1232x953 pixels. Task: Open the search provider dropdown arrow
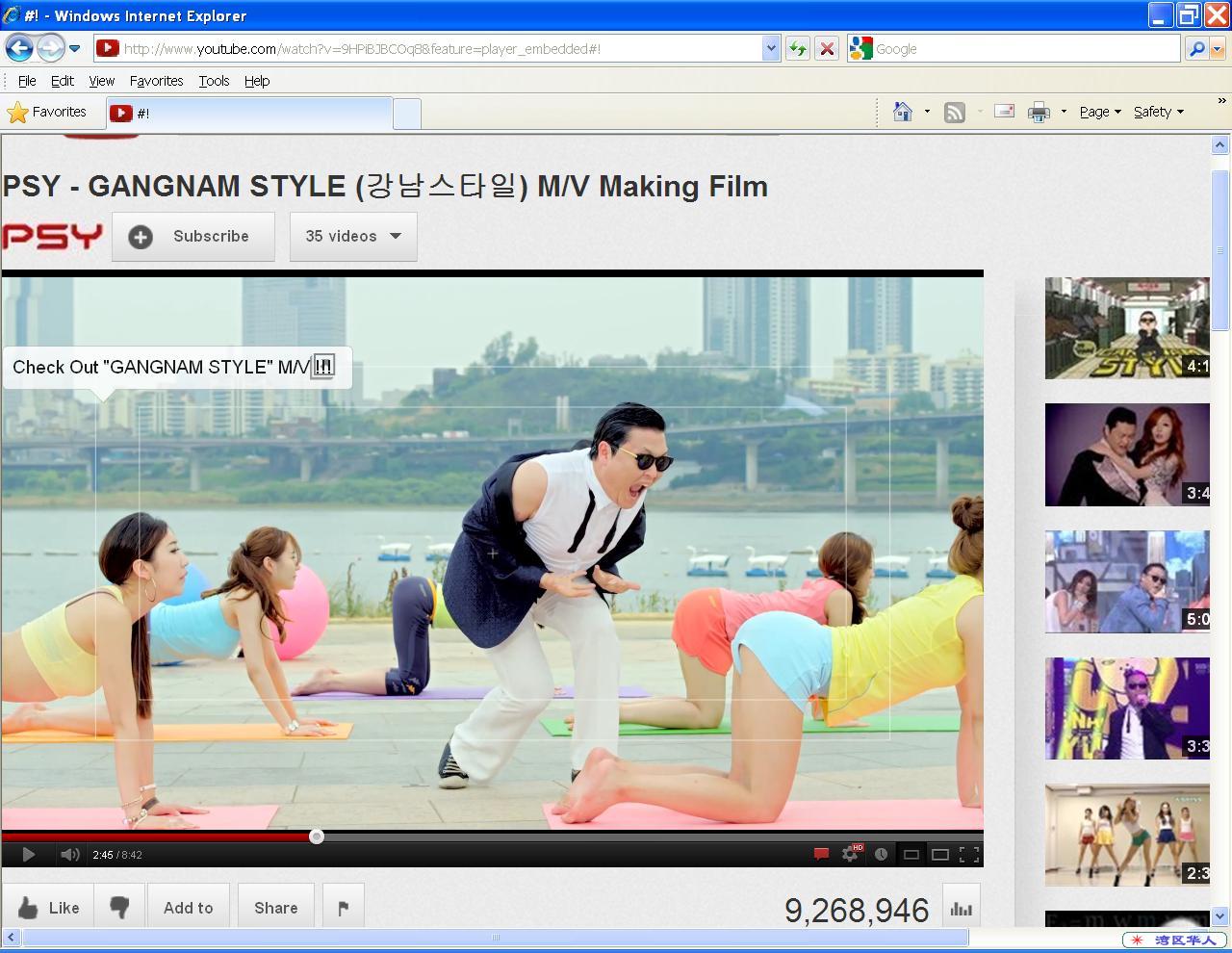(x=1218, y=48)
